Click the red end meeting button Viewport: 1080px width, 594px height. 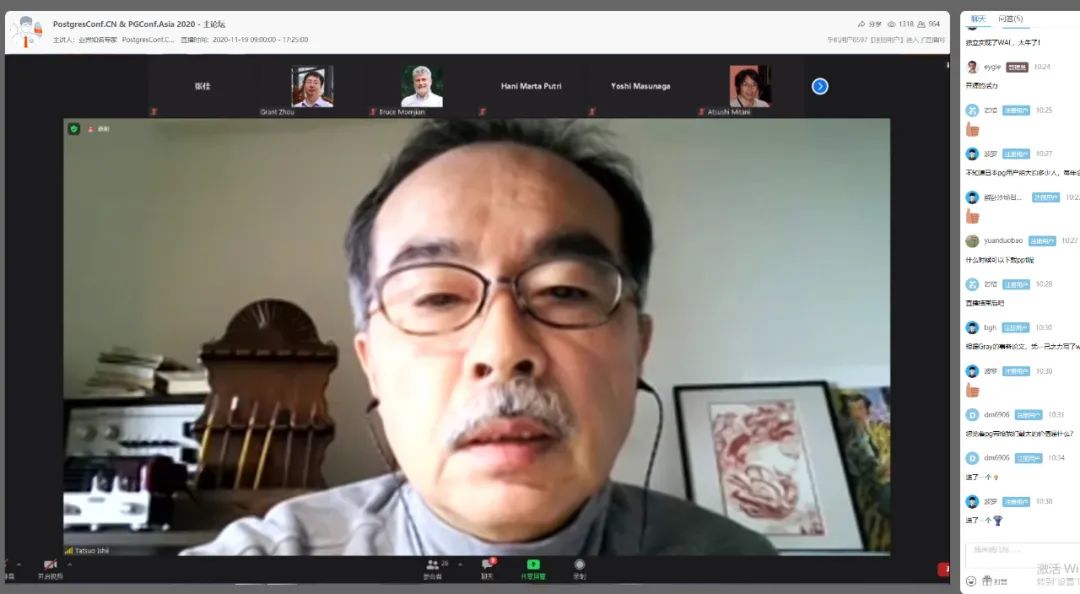point(944,569)
